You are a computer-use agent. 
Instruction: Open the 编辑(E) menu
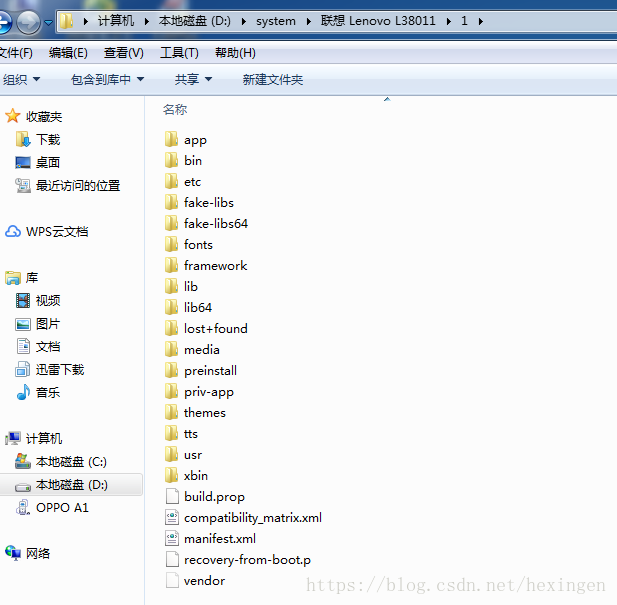click(x=68, y=53)
